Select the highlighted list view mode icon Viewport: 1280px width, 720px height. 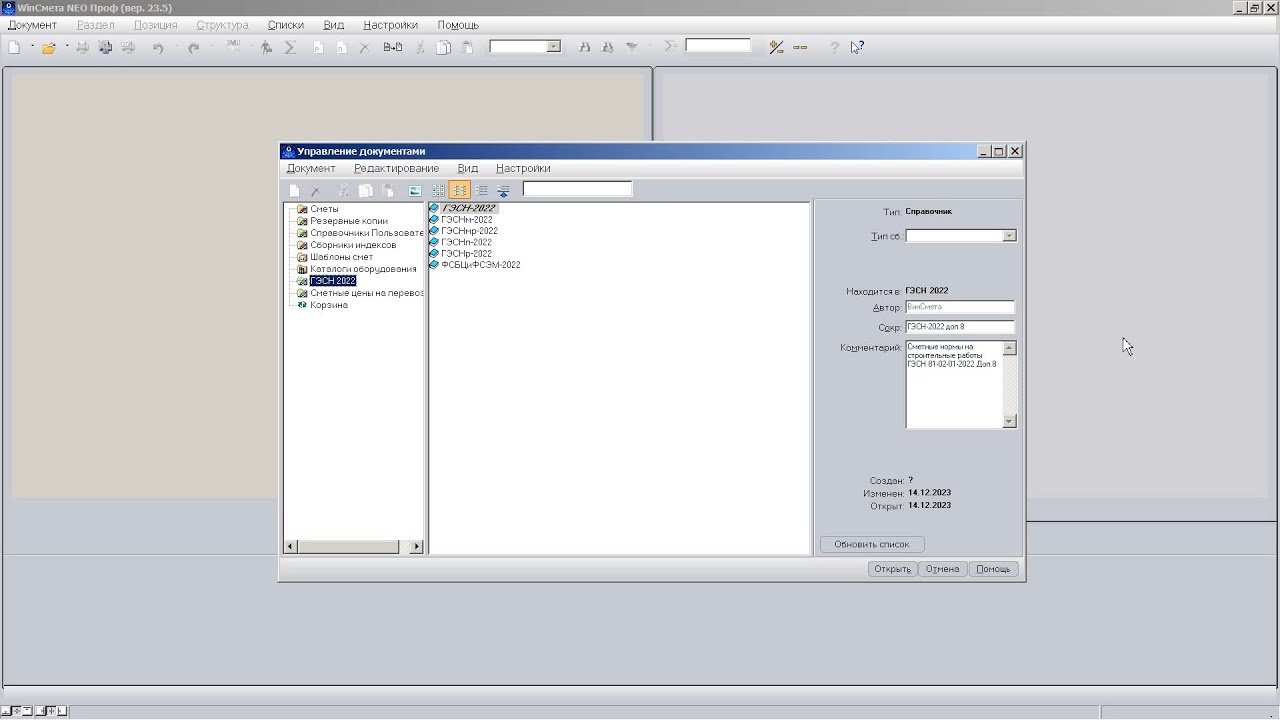click(460, 190)
